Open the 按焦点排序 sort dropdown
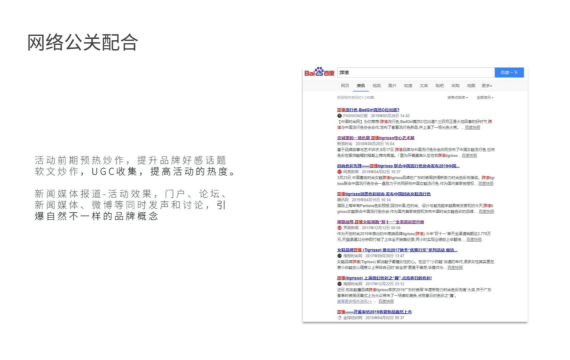Screen dimensions: 570x360 click(457, 97)
